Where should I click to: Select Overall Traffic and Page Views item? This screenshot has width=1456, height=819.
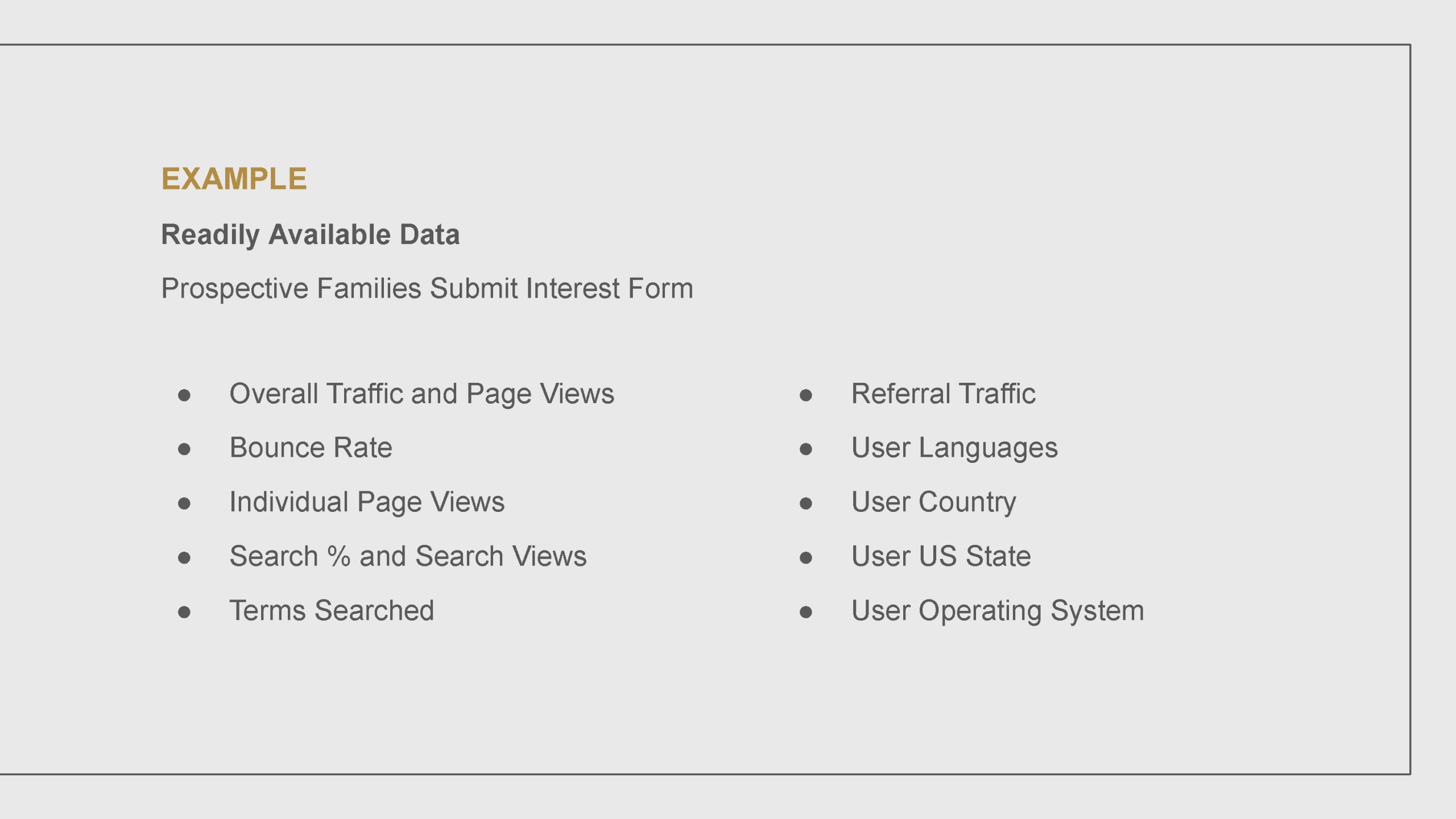(421, 394)
